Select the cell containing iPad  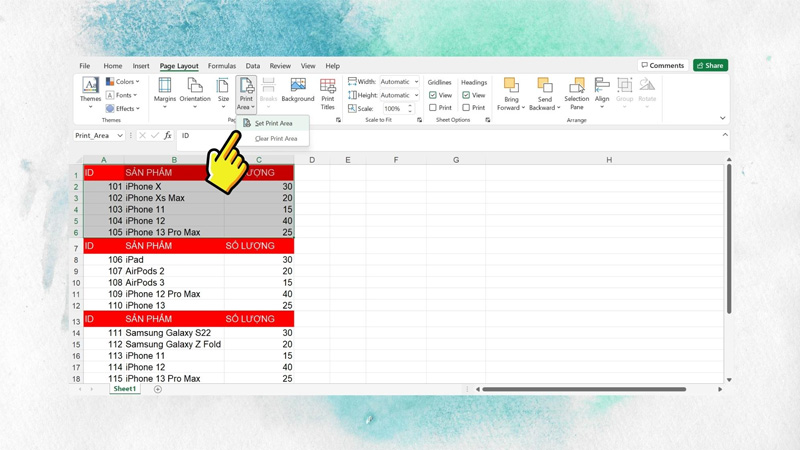point(174,260)
